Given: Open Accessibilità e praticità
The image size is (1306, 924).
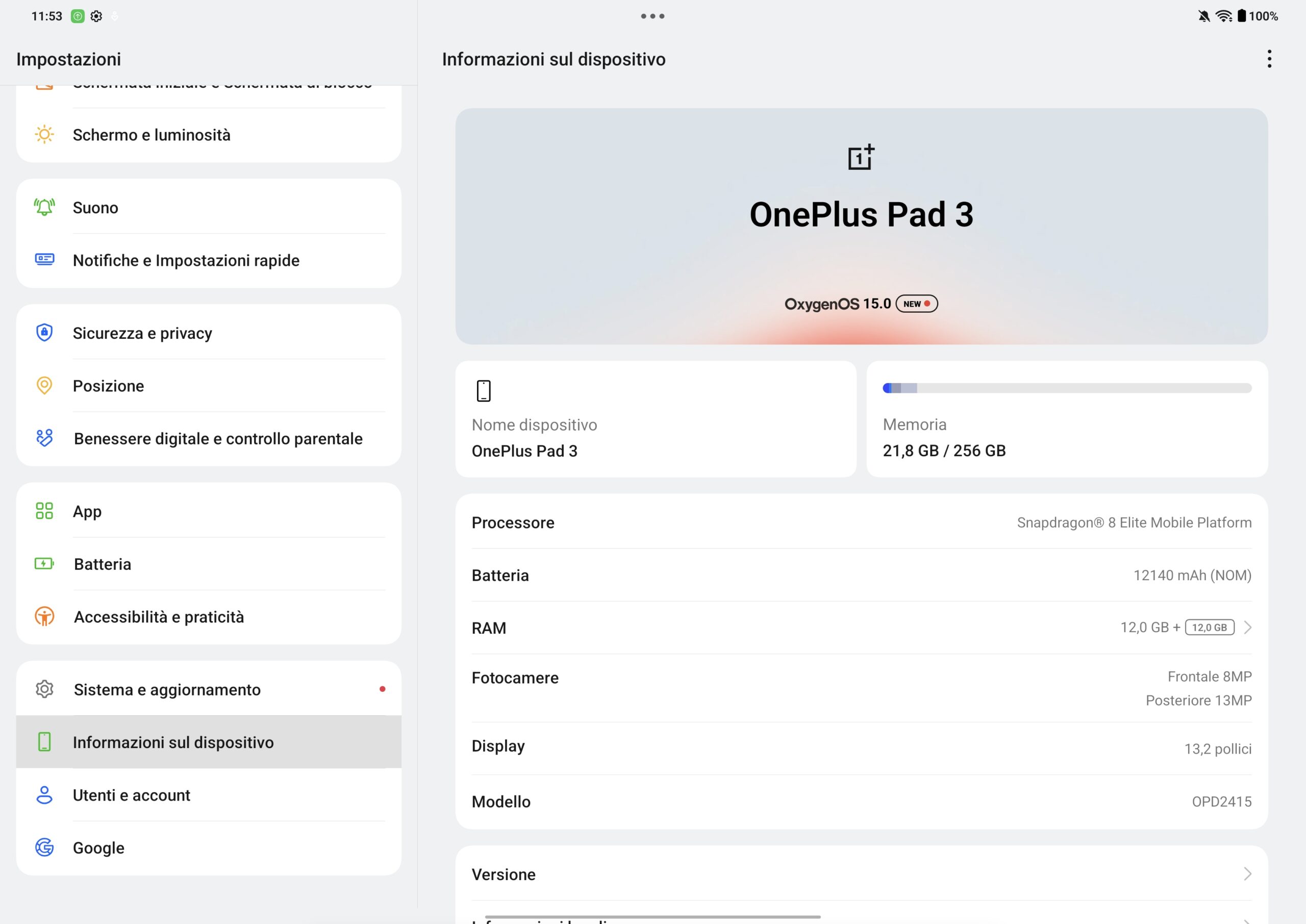Looking at the screenshot, I should pos(209,617).
